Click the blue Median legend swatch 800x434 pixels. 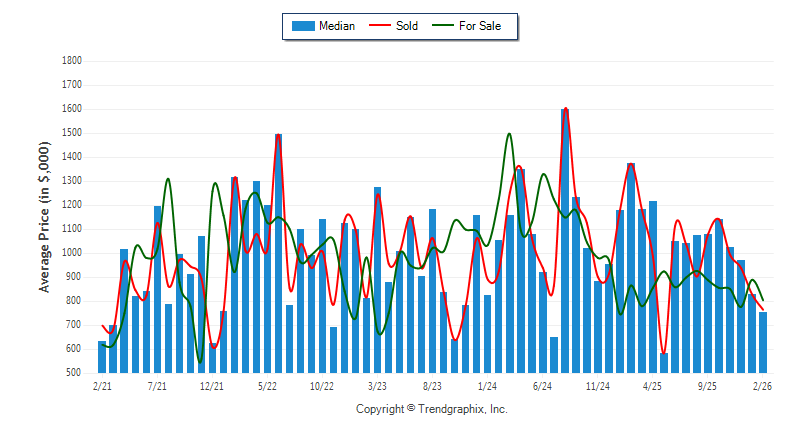303,26
